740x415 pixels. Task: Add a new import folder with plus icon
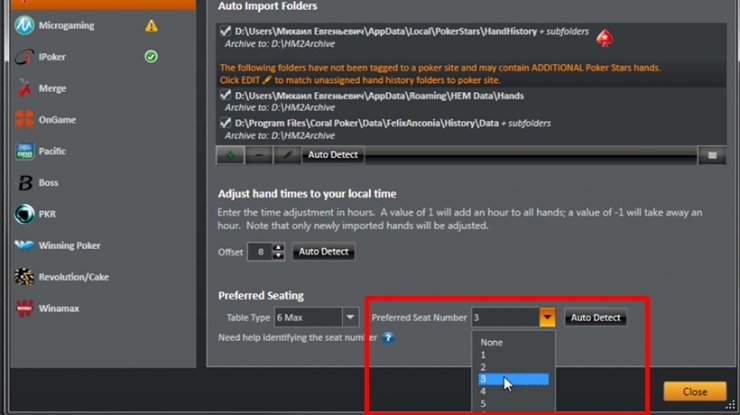click(230, 155)
